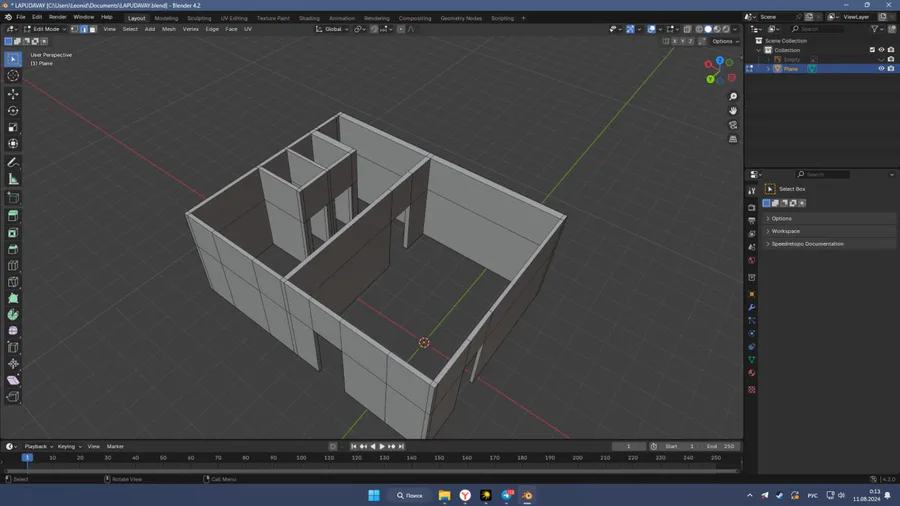Viewport: 900px width, 506px height.
Task: Select the Smooth tool
Action: pyautogui.click(x=13, y=331)
